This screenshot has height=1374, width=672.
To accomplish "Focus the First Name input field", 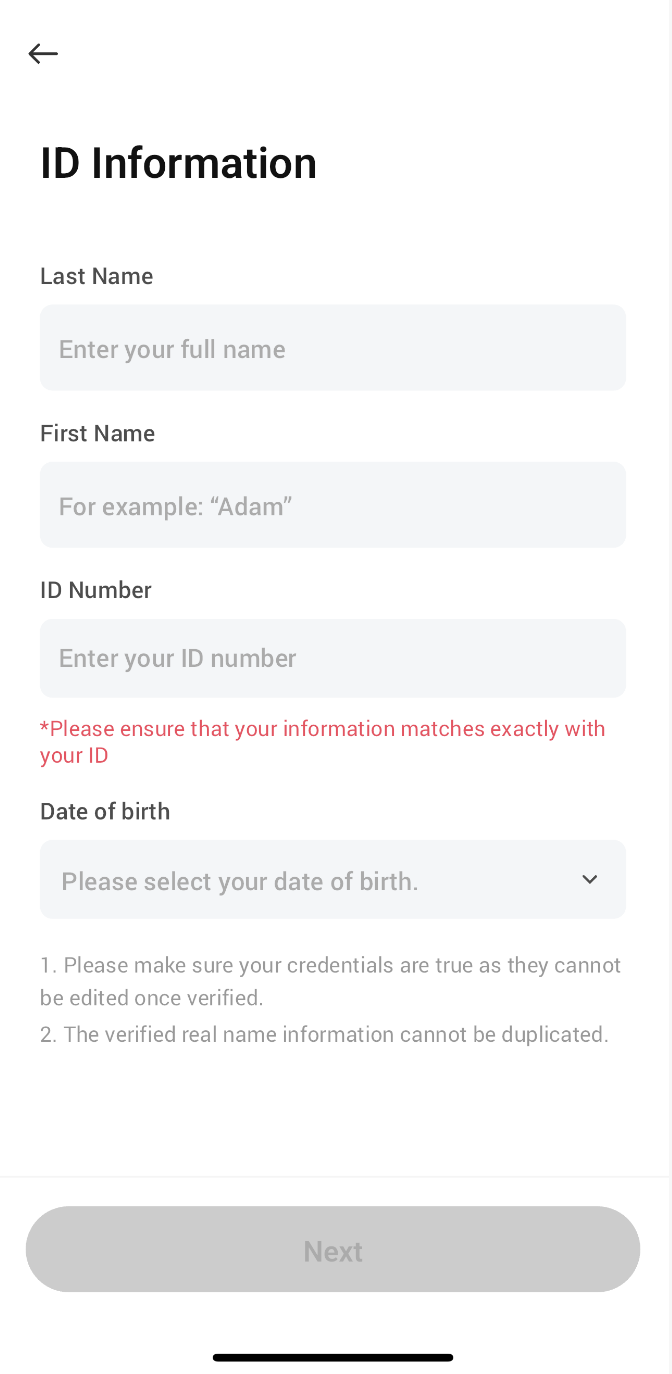I will click(x=333, y=505).
